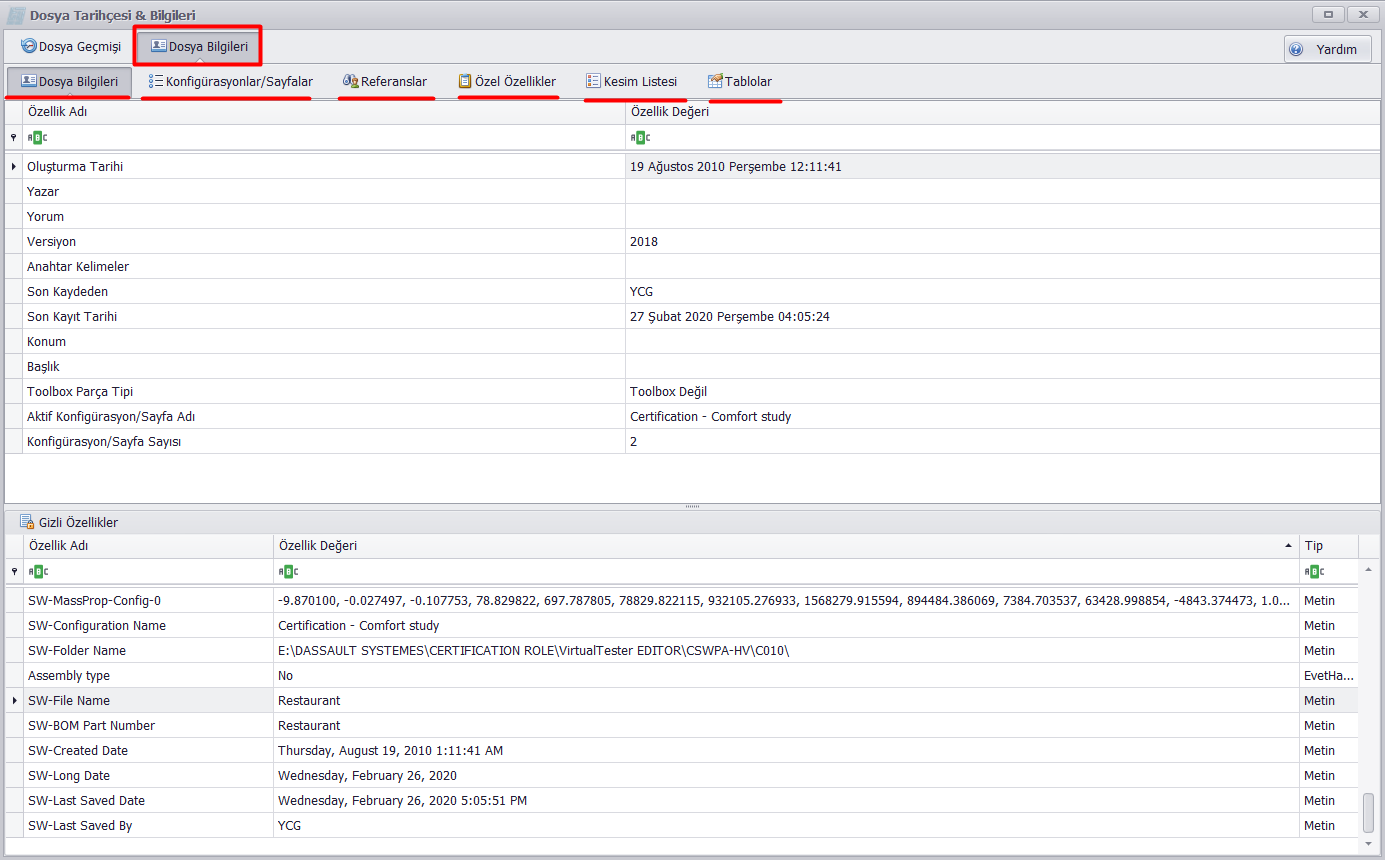The height and width of the screenshot is (860, 1385).
Task: Click the Yardım help button
Action: [1327, 49]
